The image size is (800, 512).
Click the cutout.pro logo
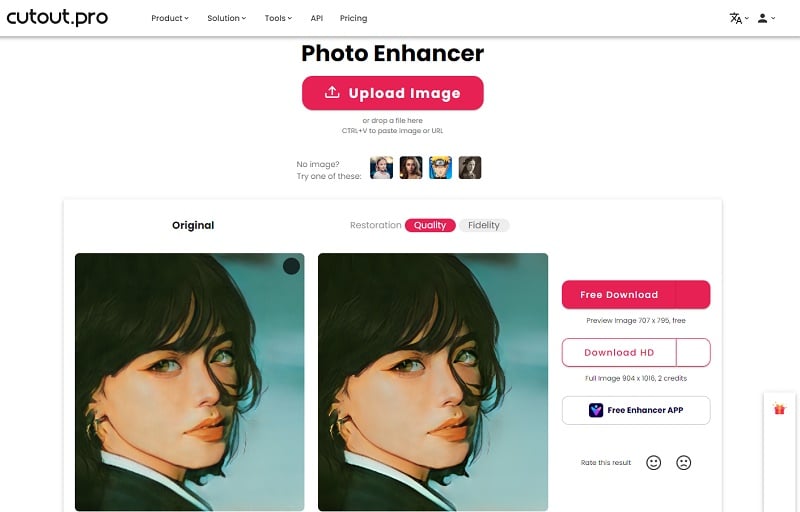coord(57,18)
